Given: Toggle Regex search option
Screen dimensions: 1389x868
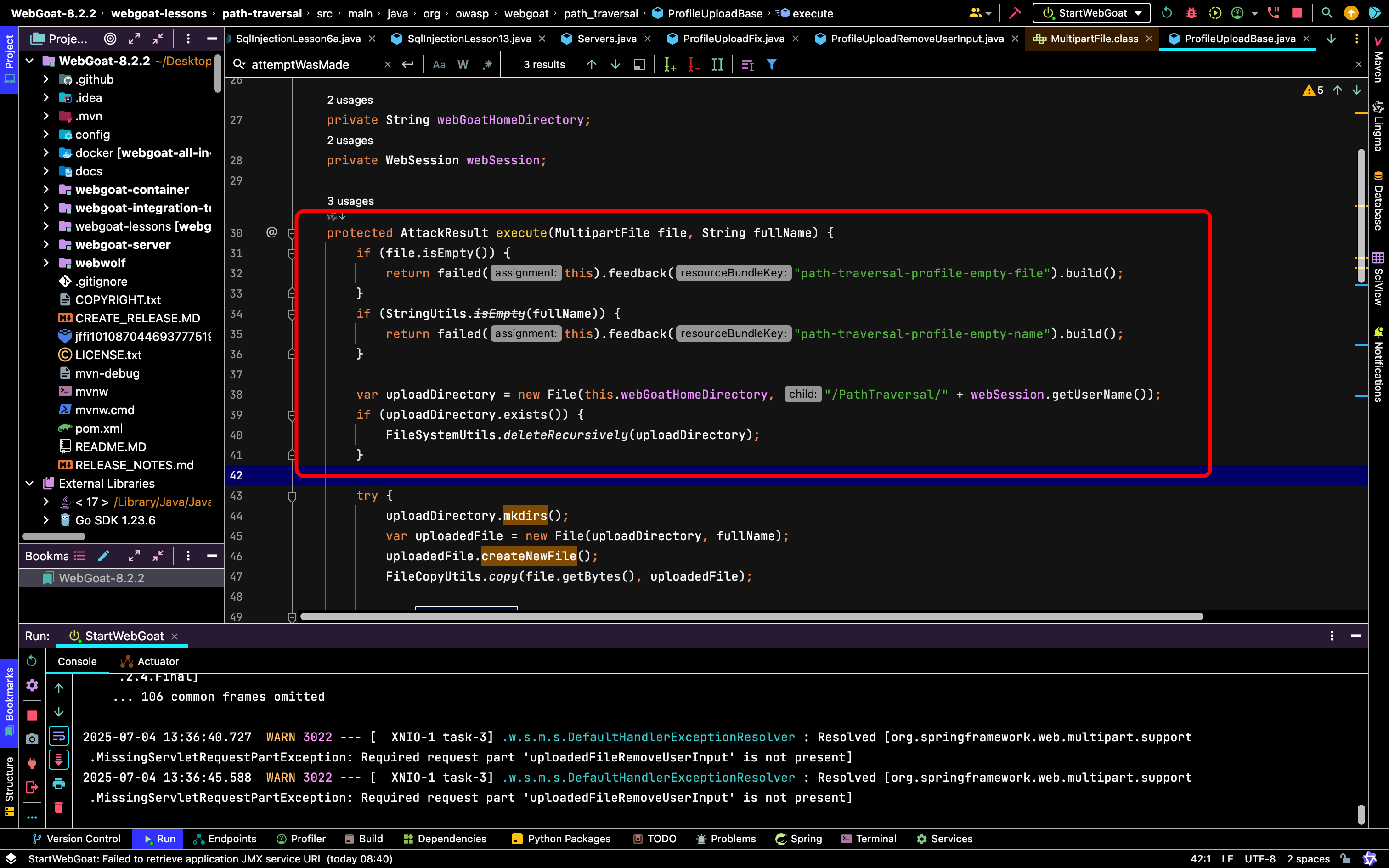Looking at the screenshot, I should pyautogui.click(x=487, y=64).
